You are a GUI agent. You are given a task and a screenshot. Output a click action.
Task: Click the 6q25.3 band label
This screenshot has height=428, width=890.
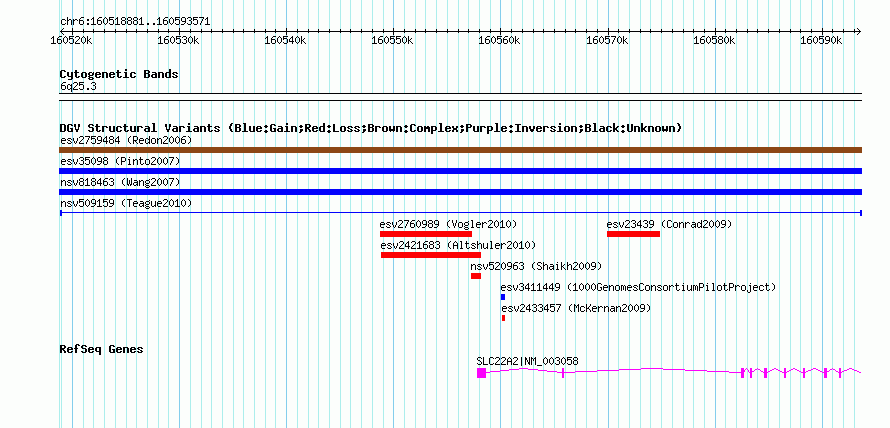(x=78, y=86)
